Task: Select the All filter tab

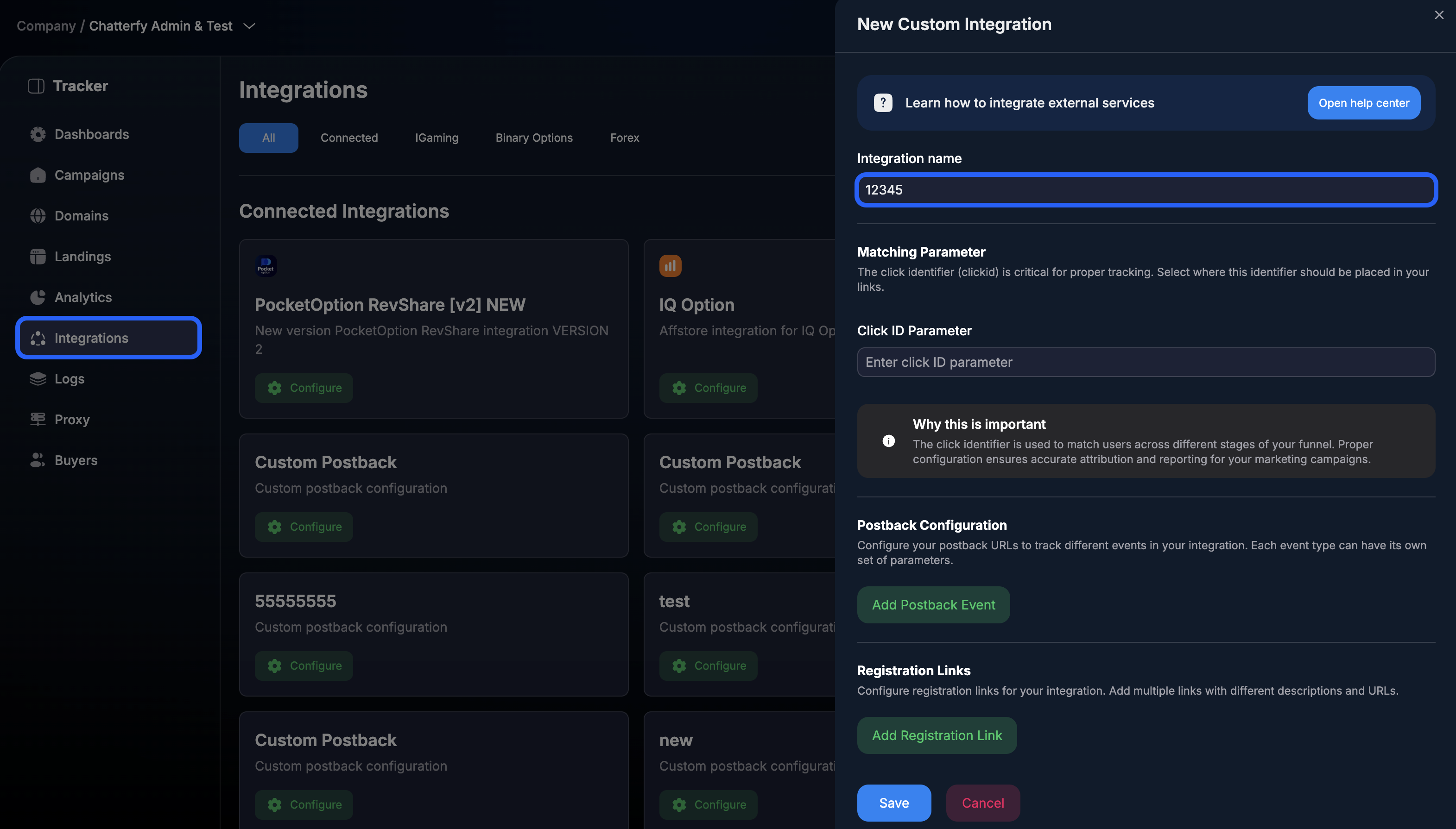Action: [269, 138]
